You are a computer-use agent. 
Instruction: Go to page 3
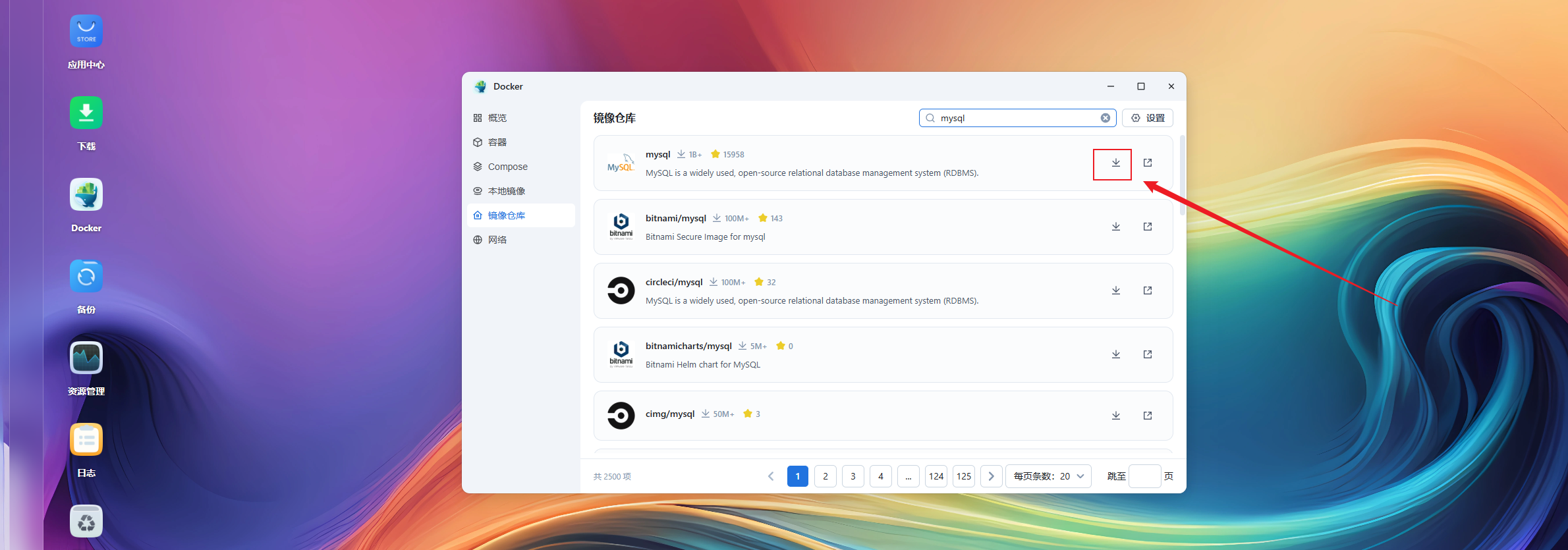pyautogui.click(x=853, y=476)
